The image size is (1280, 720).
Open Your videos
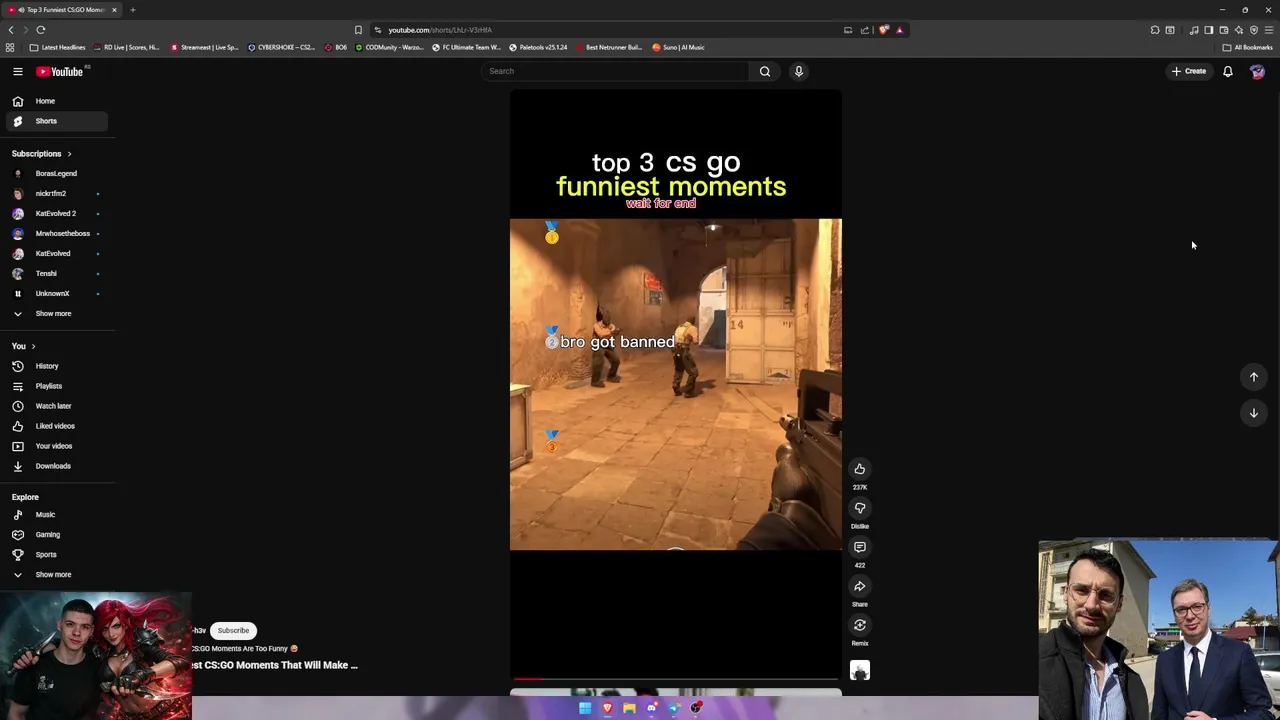click(56, 446)
